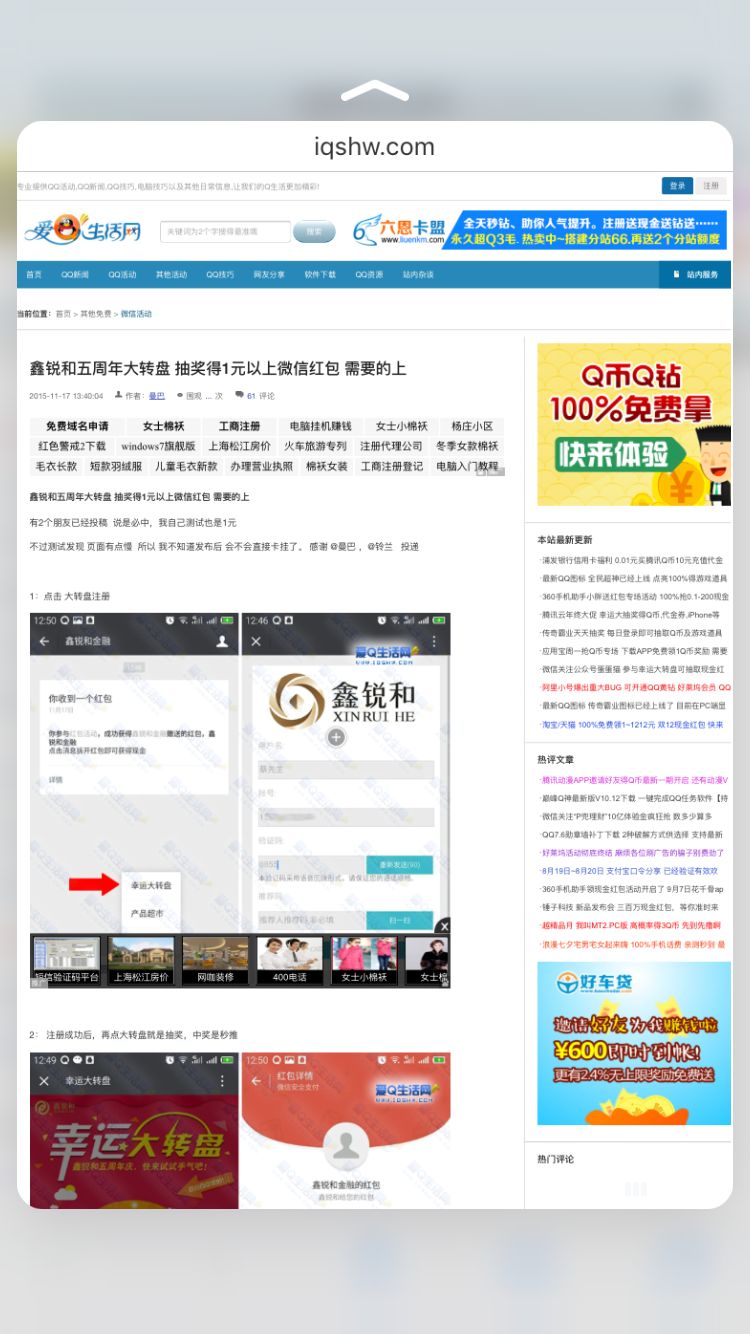The width and height of the screenshot is (750, 1334).
Task: Click the 爱Q生活网 site logo
Action: [82, 230]
